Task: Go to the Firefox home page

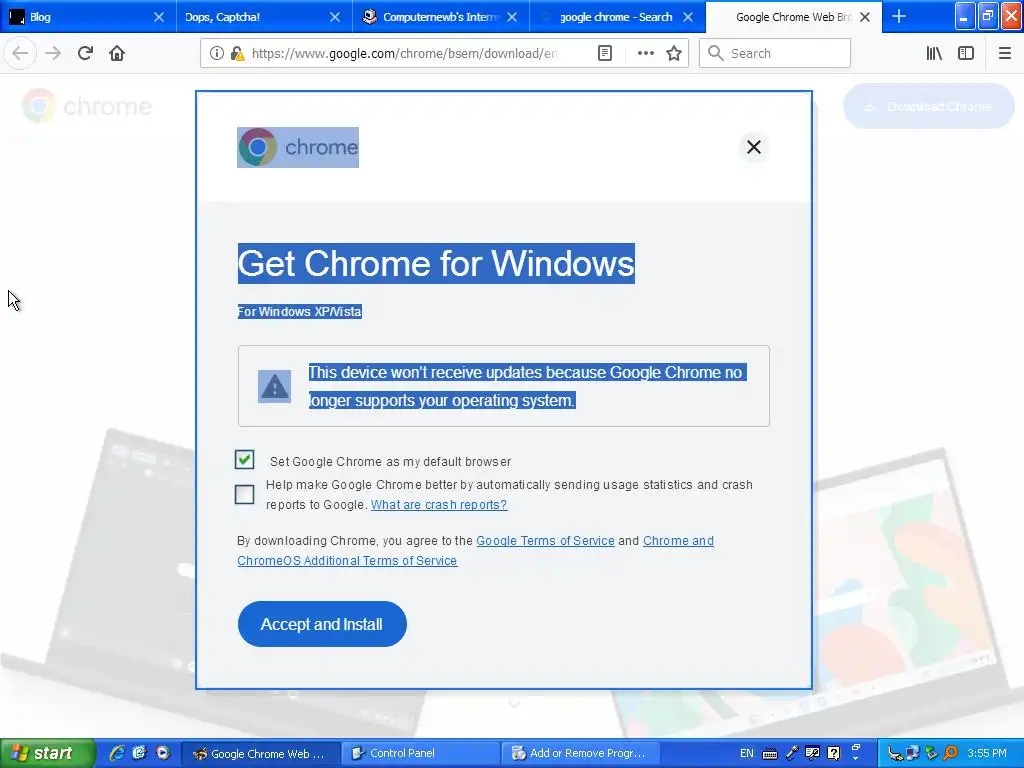Action: tap(117, 53)
